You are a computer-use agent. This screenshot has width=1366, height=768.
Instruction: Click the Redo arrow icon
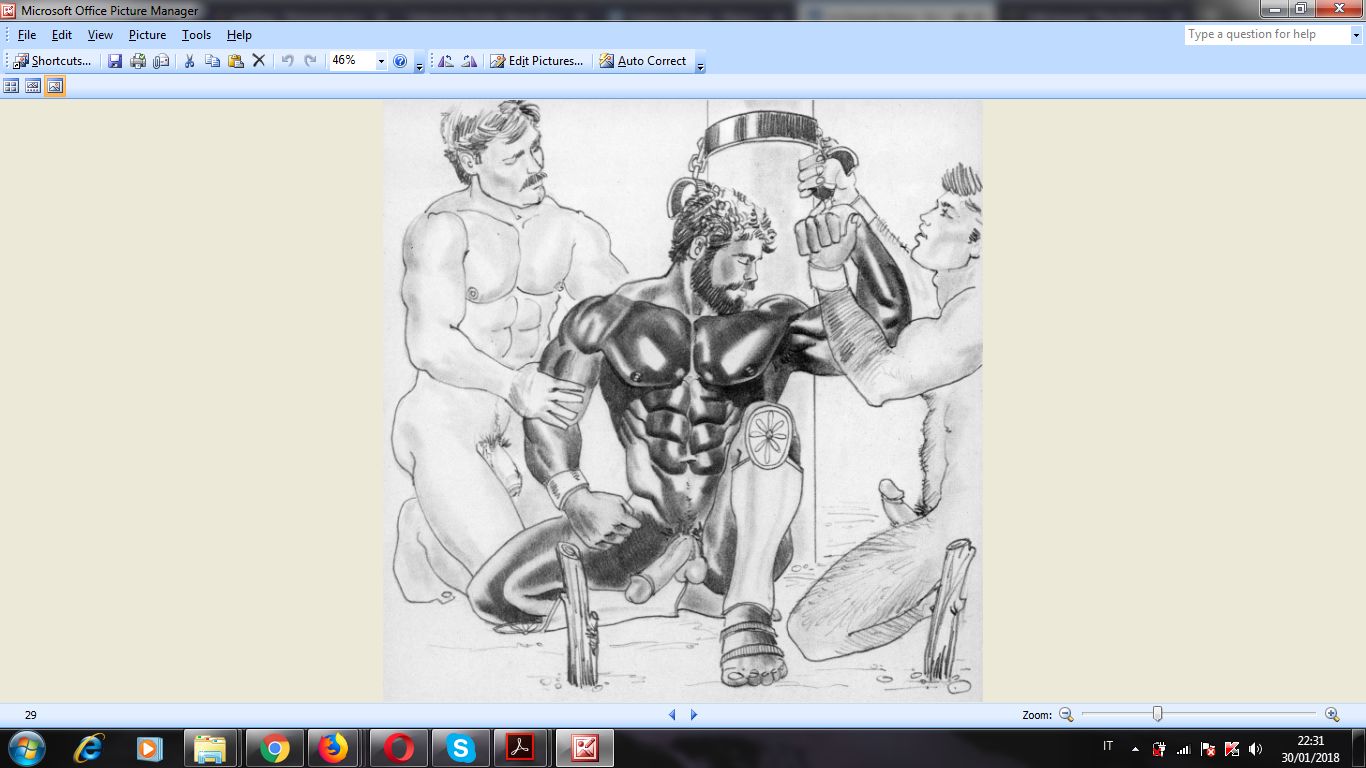[310, 61]
